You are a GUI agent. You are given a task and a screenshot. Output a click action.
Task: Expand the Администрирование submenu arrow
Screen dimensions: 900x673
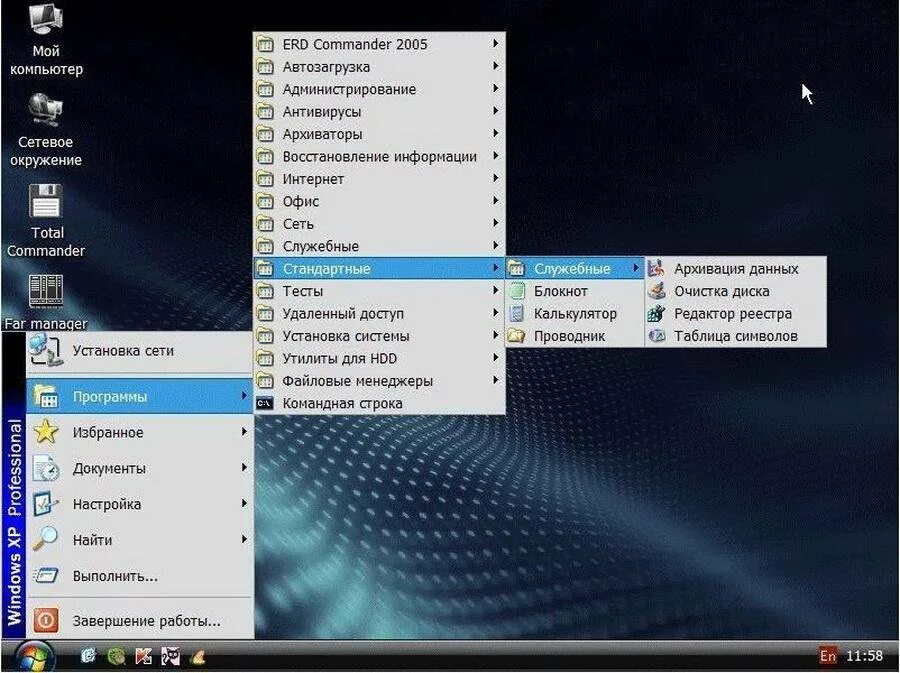[495, 88]
